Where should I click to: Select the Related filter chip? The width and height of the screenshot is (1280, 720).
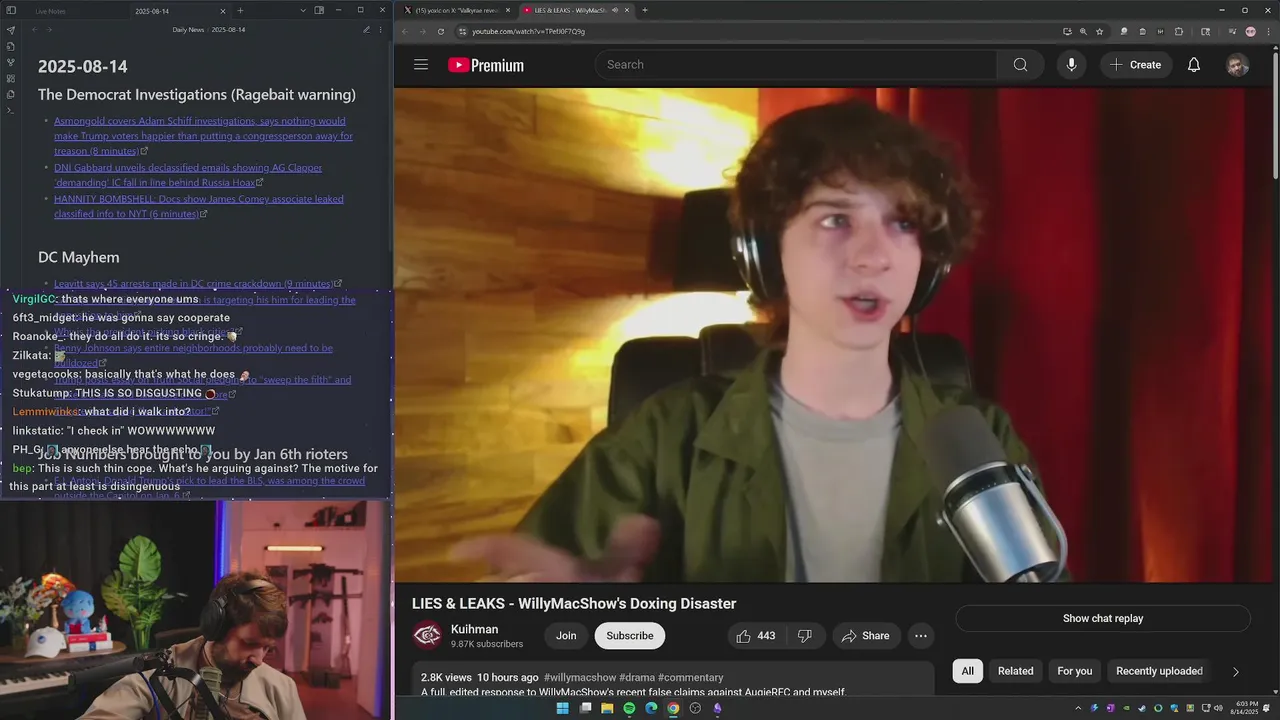pyautogui.click(x=1016, y=671)
